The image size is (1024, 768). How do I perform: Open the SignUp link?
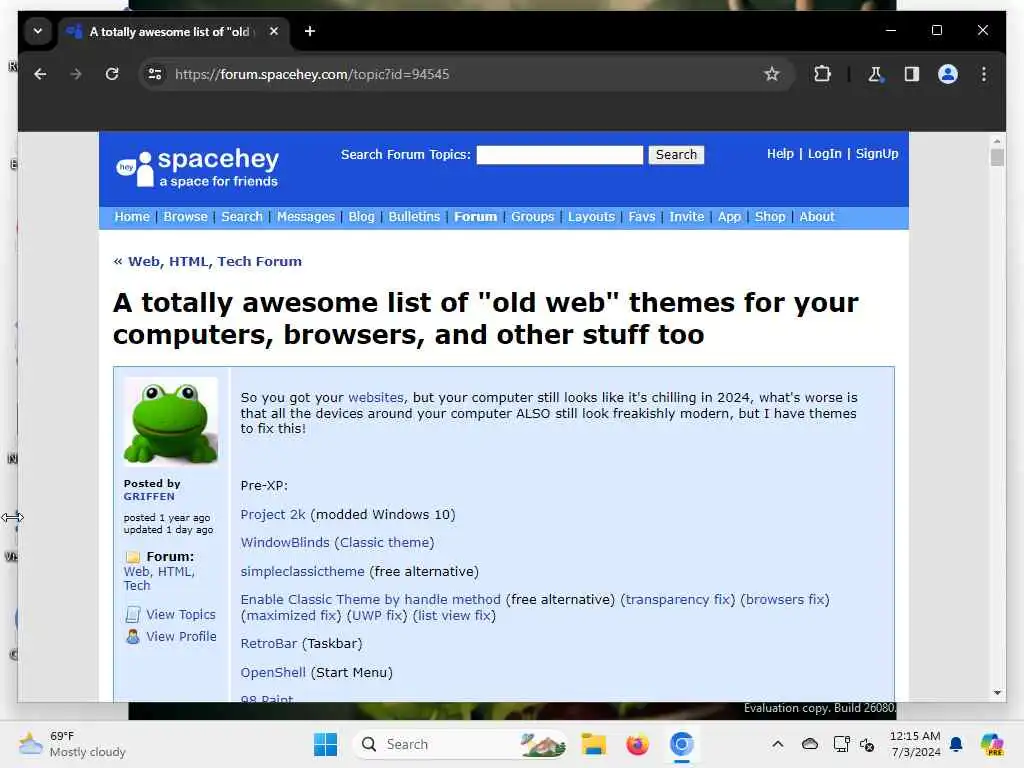pyautogui.click(x=876, y=154)
